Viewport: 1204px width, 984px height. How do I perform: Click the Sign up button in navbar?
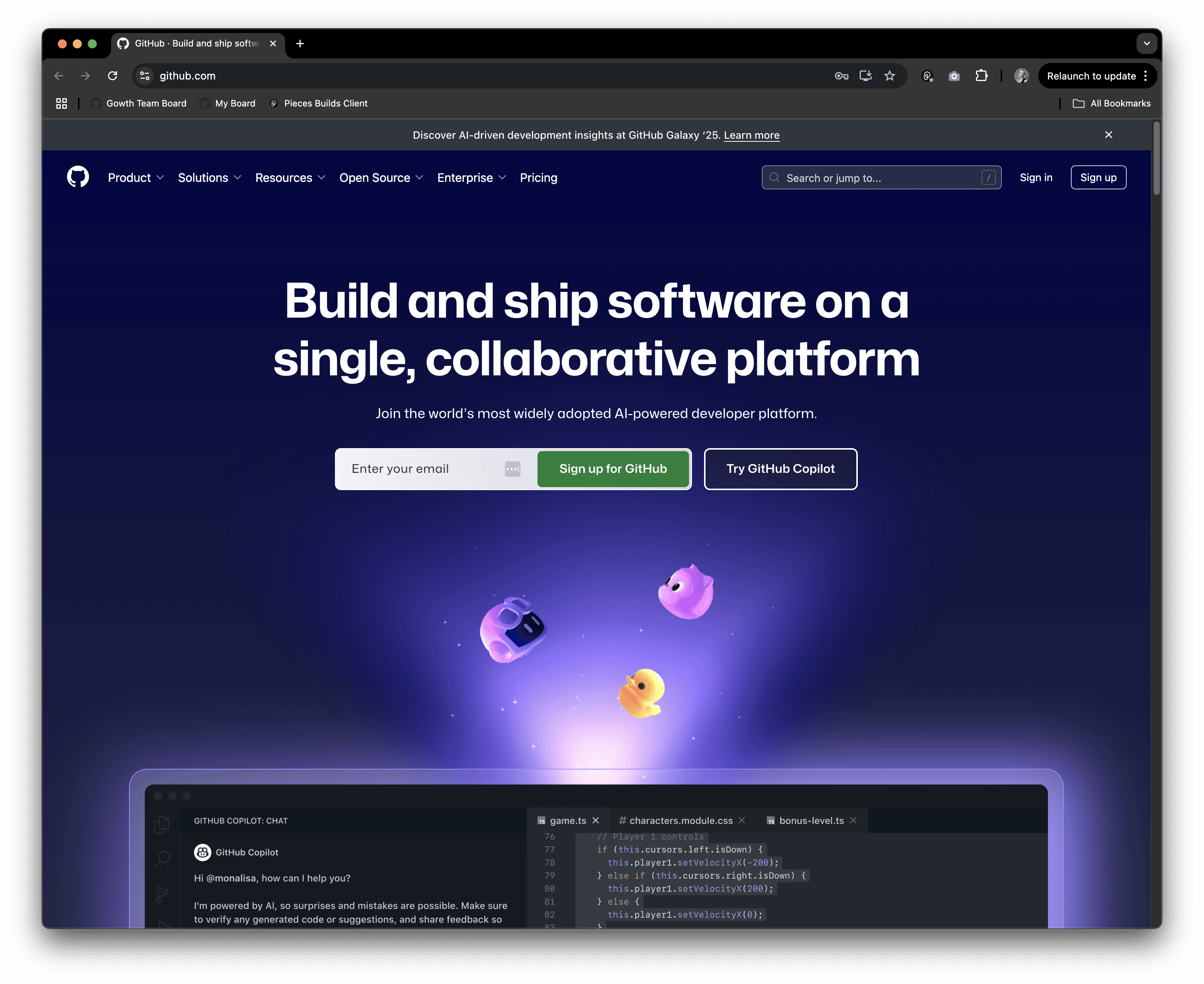[x=1098, y=177]
